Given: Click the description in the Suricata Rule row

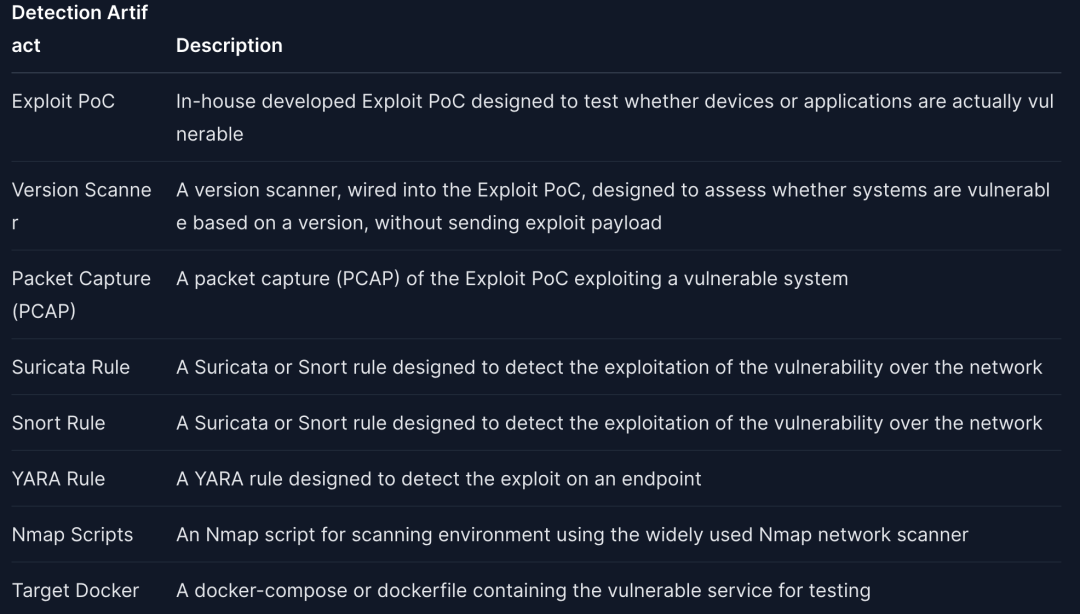Looking at the screenshot, I should (609, 367).
